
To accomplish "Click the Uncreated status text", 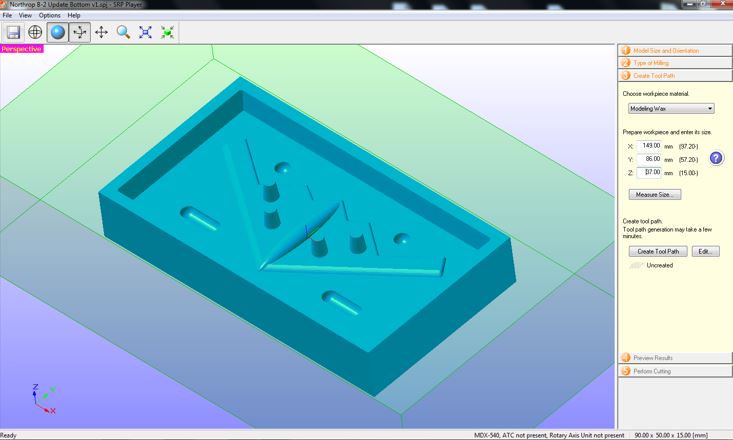I will click(x=660, y=265).
